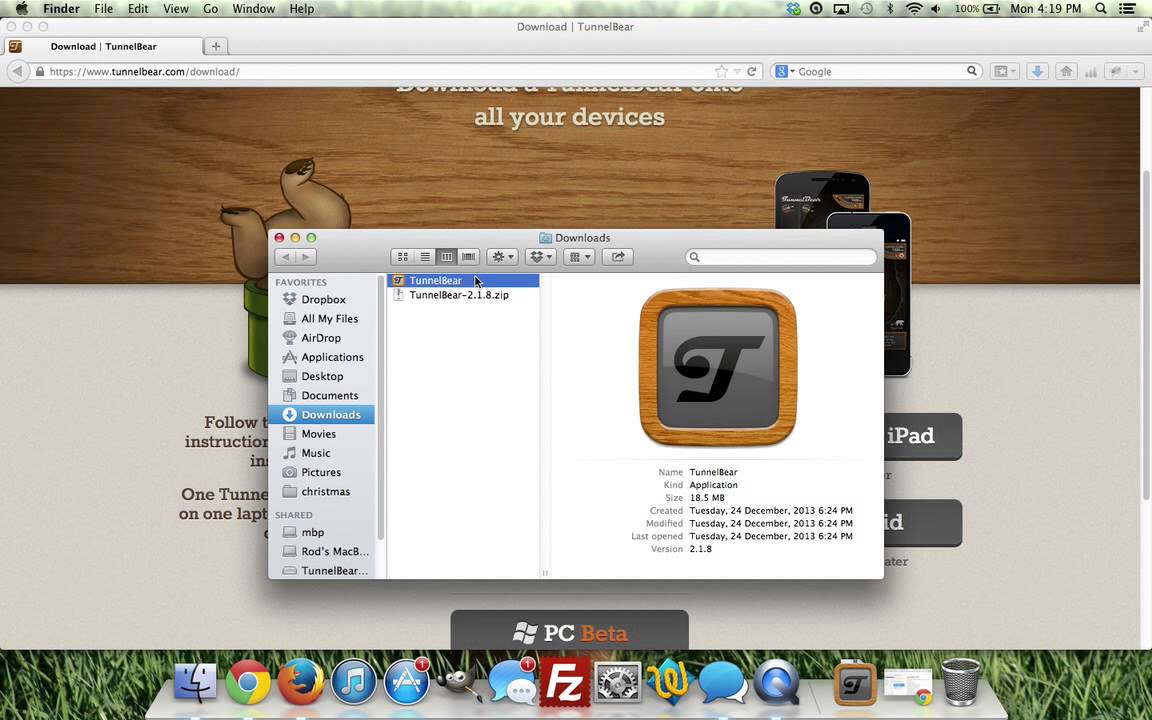Open Spotlight search in menu bar
The width and height of the screenshot is (1152, 720).
click(x=1101, y=9)
